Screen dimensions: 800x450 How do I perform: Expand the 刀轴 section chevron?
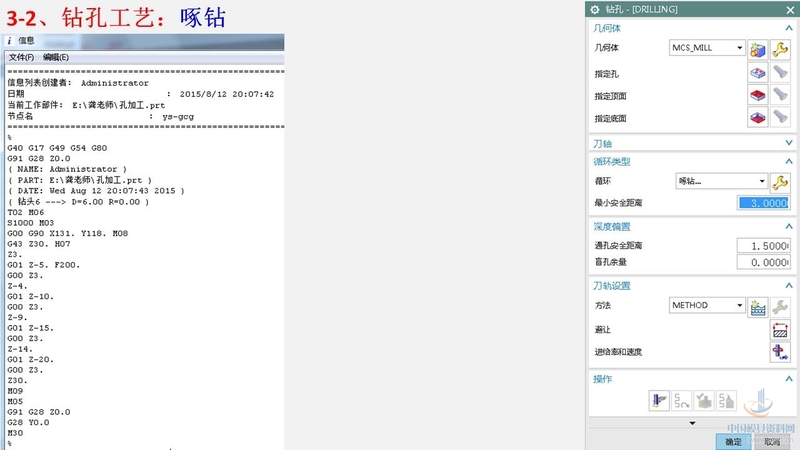tap(789, 143)
